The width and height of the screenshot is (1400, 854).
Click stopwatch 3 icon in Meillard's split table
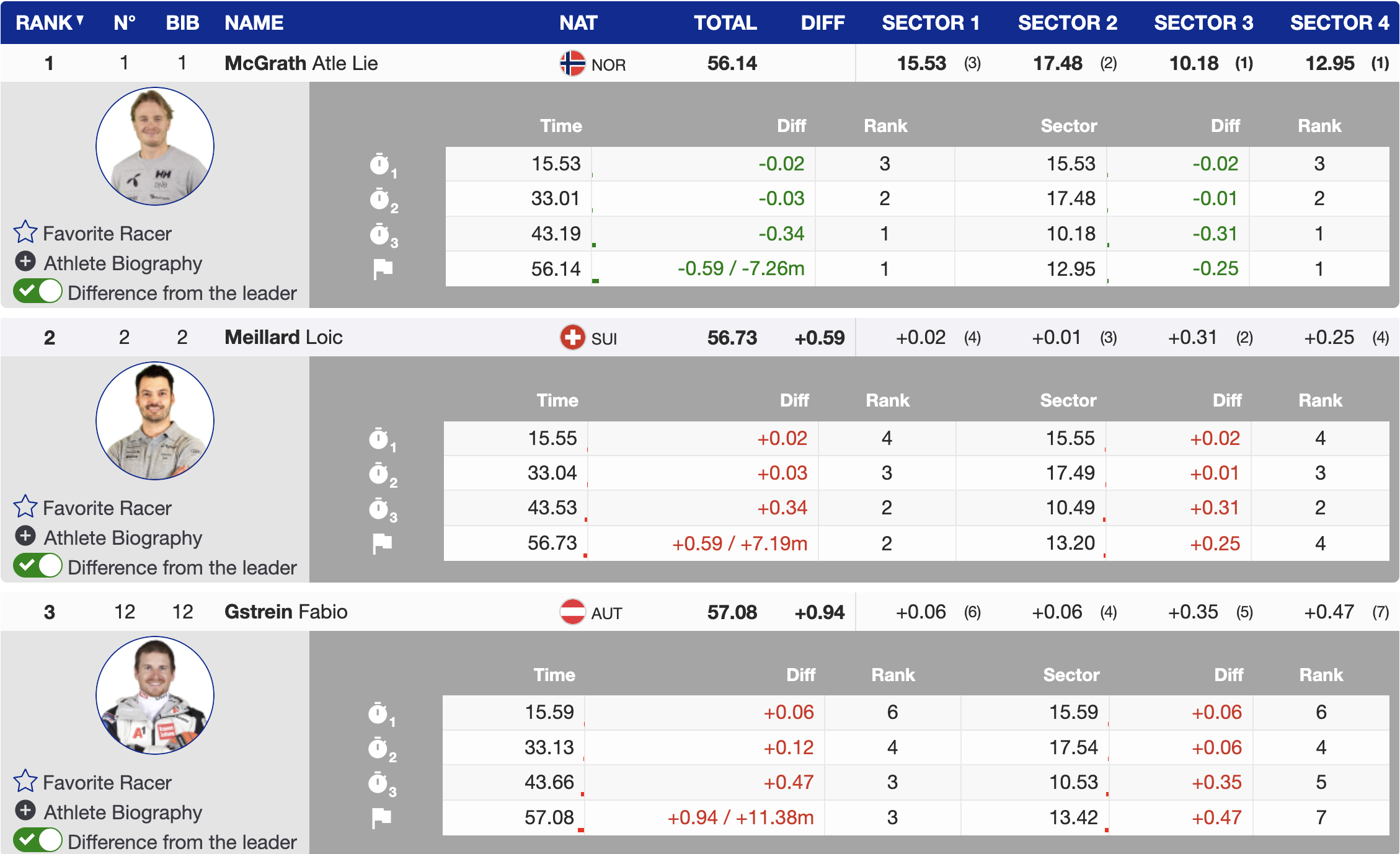pos(379,509)
